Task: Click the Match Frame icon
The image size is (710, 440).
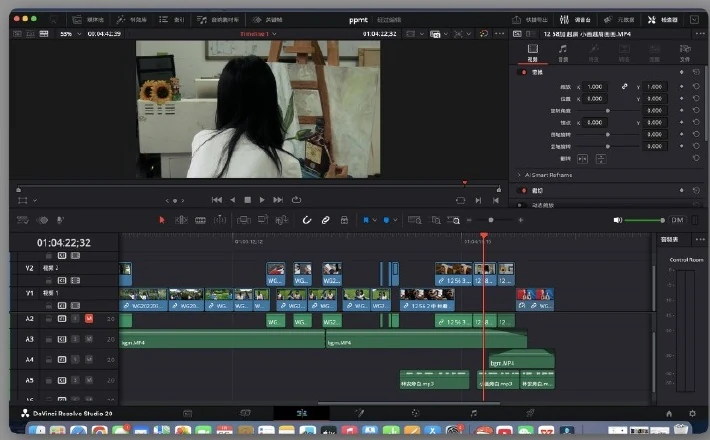Action: pyautogui.click(x=461, y=200)
